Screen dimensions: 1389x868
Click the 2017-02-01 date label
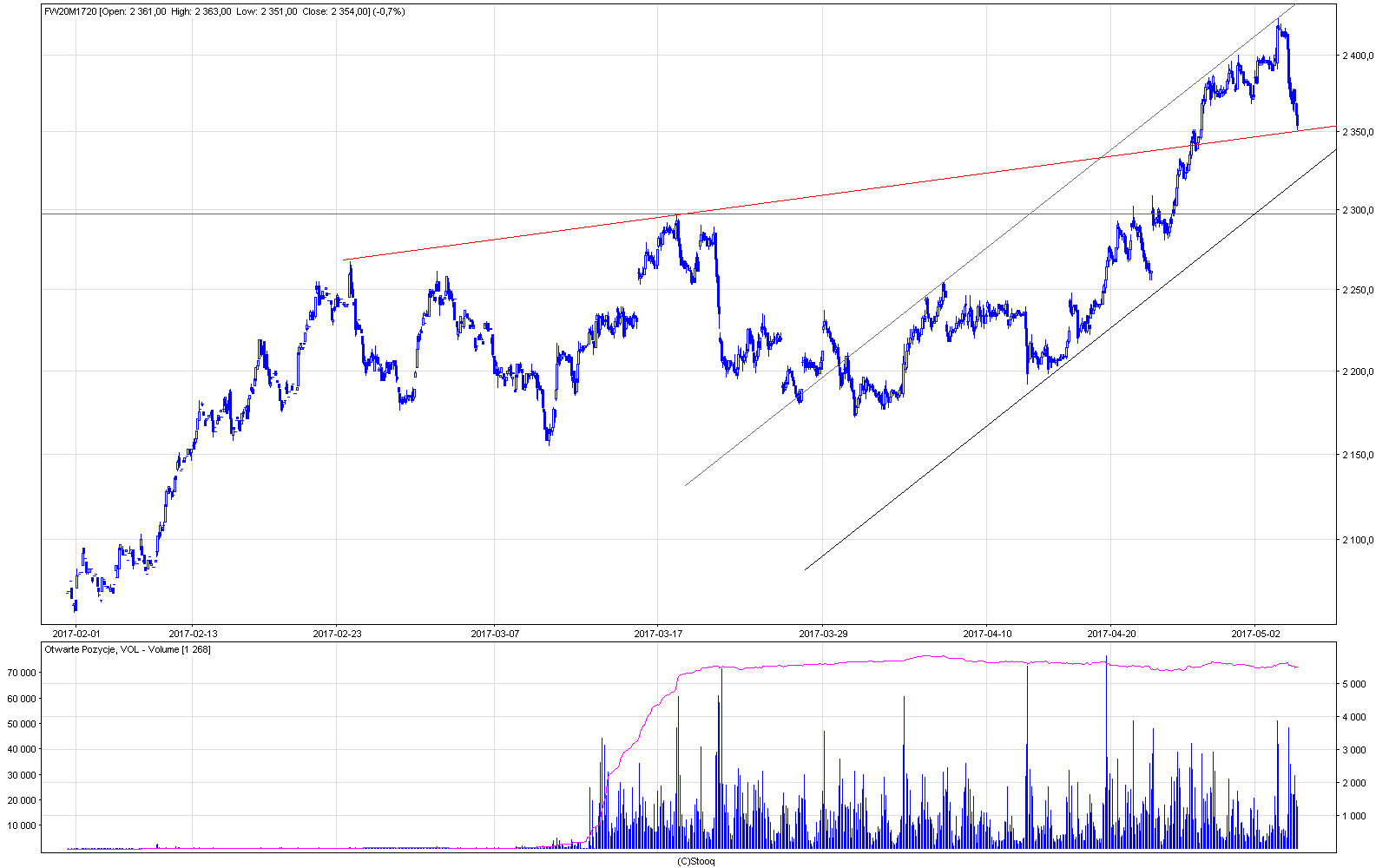coord(77,634)
